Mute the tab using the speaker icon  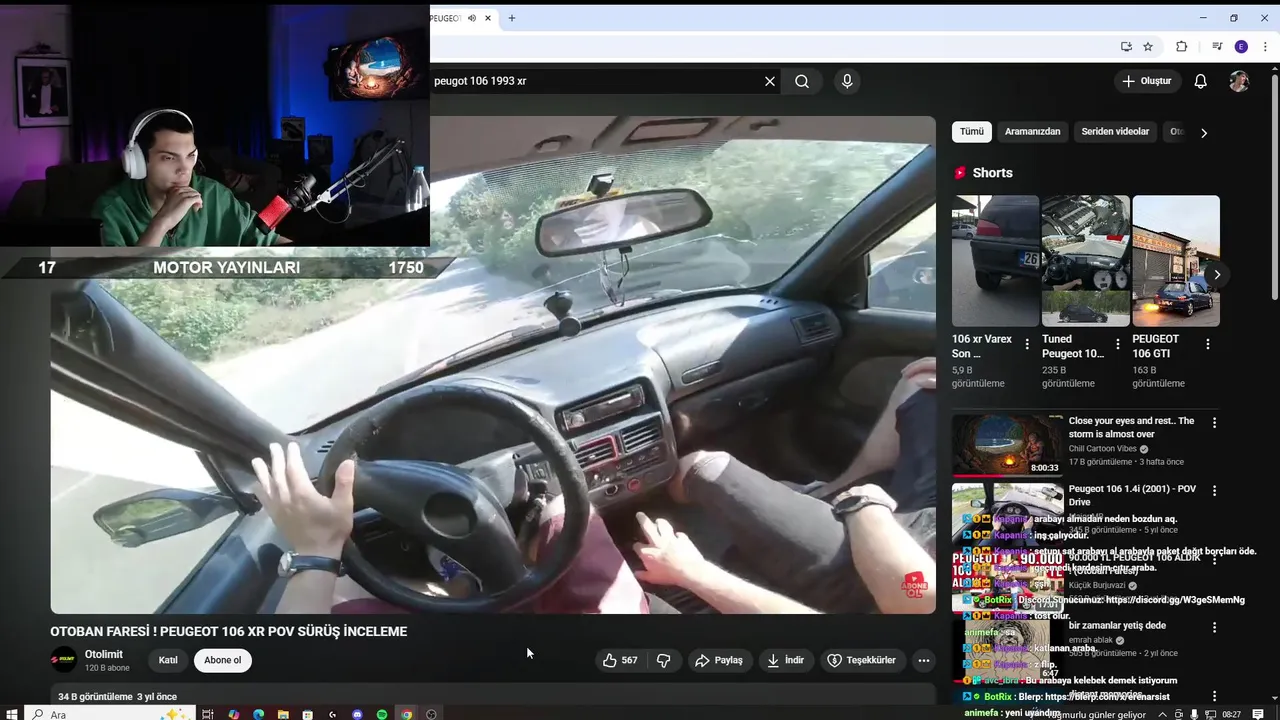(471, 18)
